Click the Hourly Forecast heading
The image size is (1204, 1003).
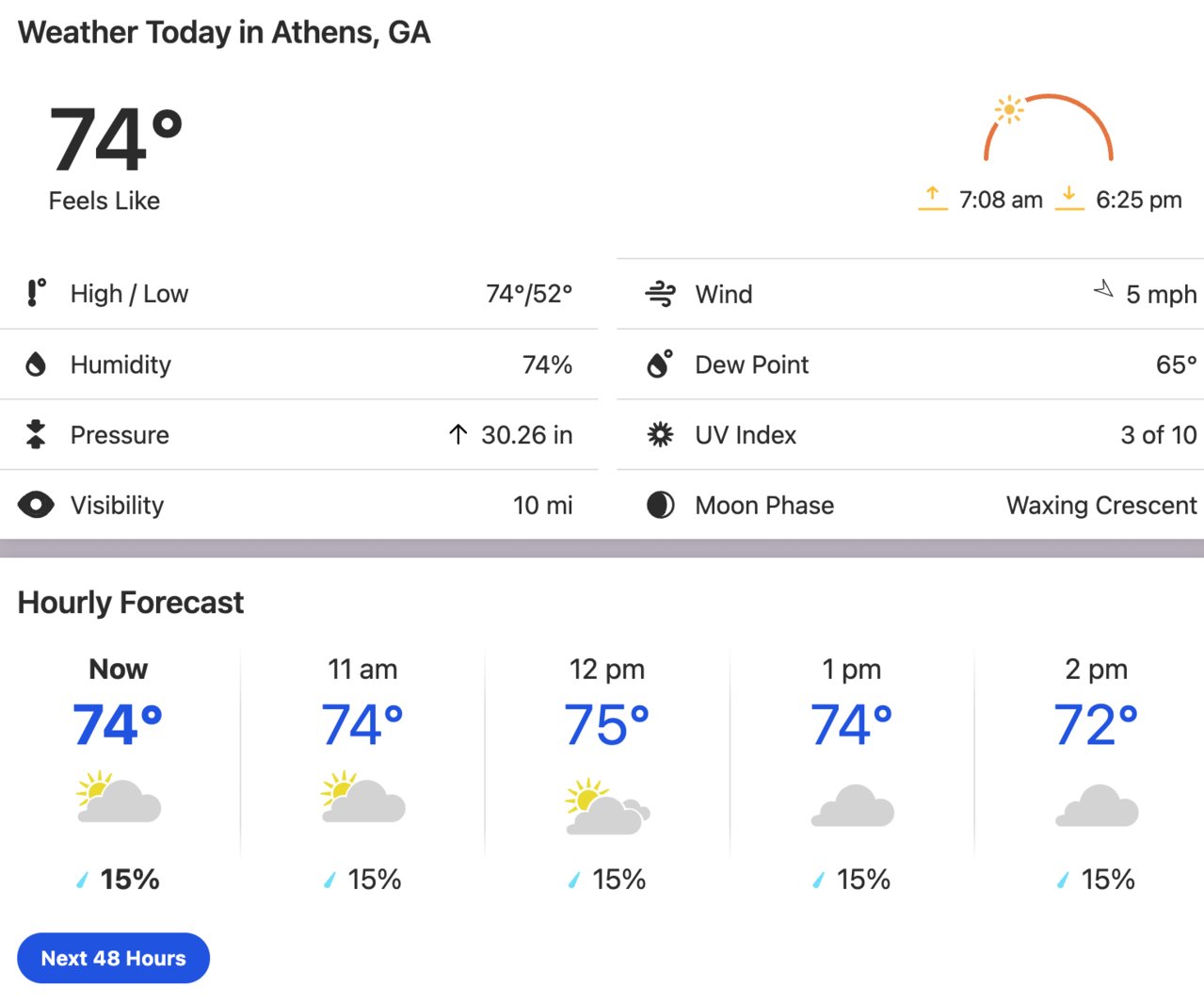pos(131,602)
